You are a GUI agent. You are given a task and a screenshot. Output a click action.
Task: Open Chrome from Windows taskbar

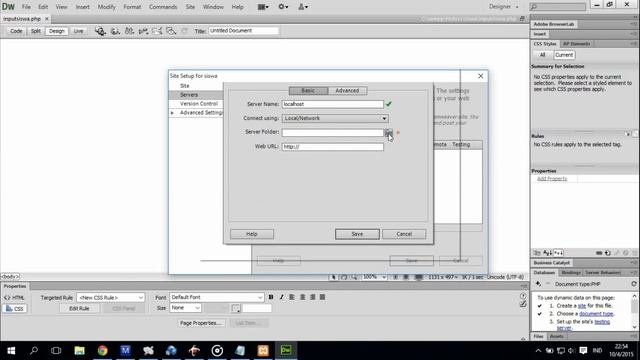click(x=102, y=350)
